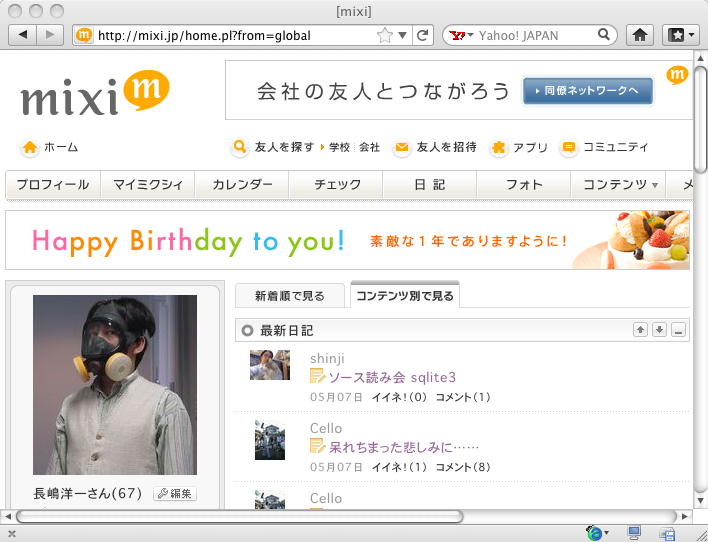Click magnifier icon beside 友人を探す

[240, 147]
